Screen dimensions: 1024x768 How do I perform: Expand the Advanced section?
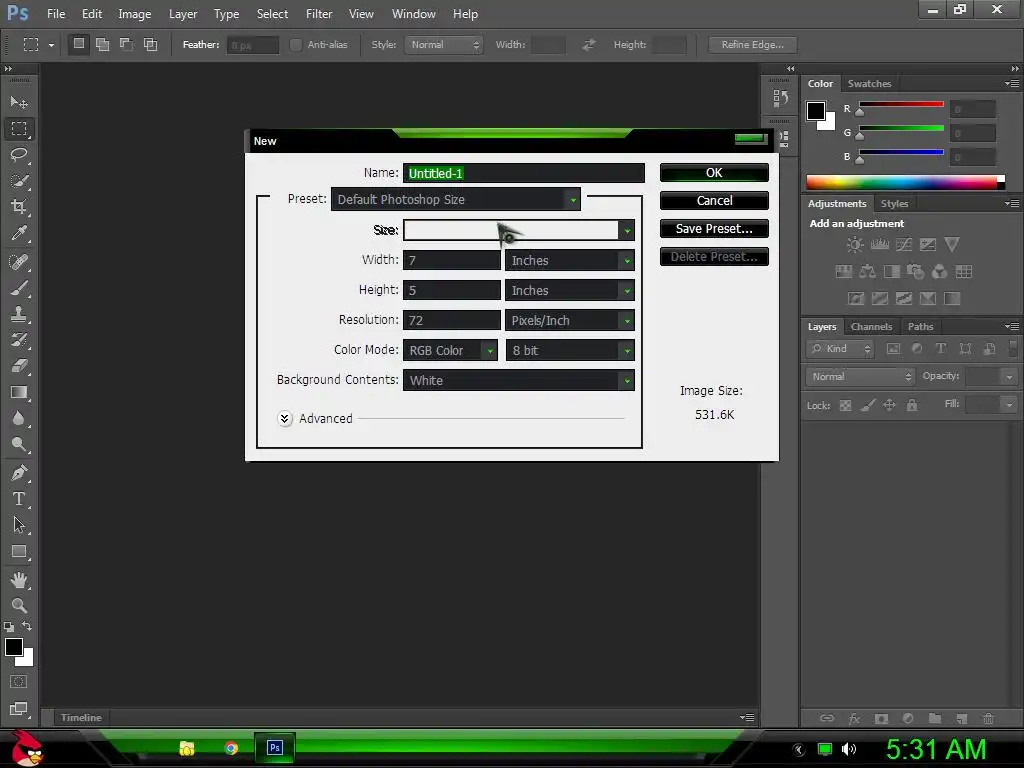point(285,419)
